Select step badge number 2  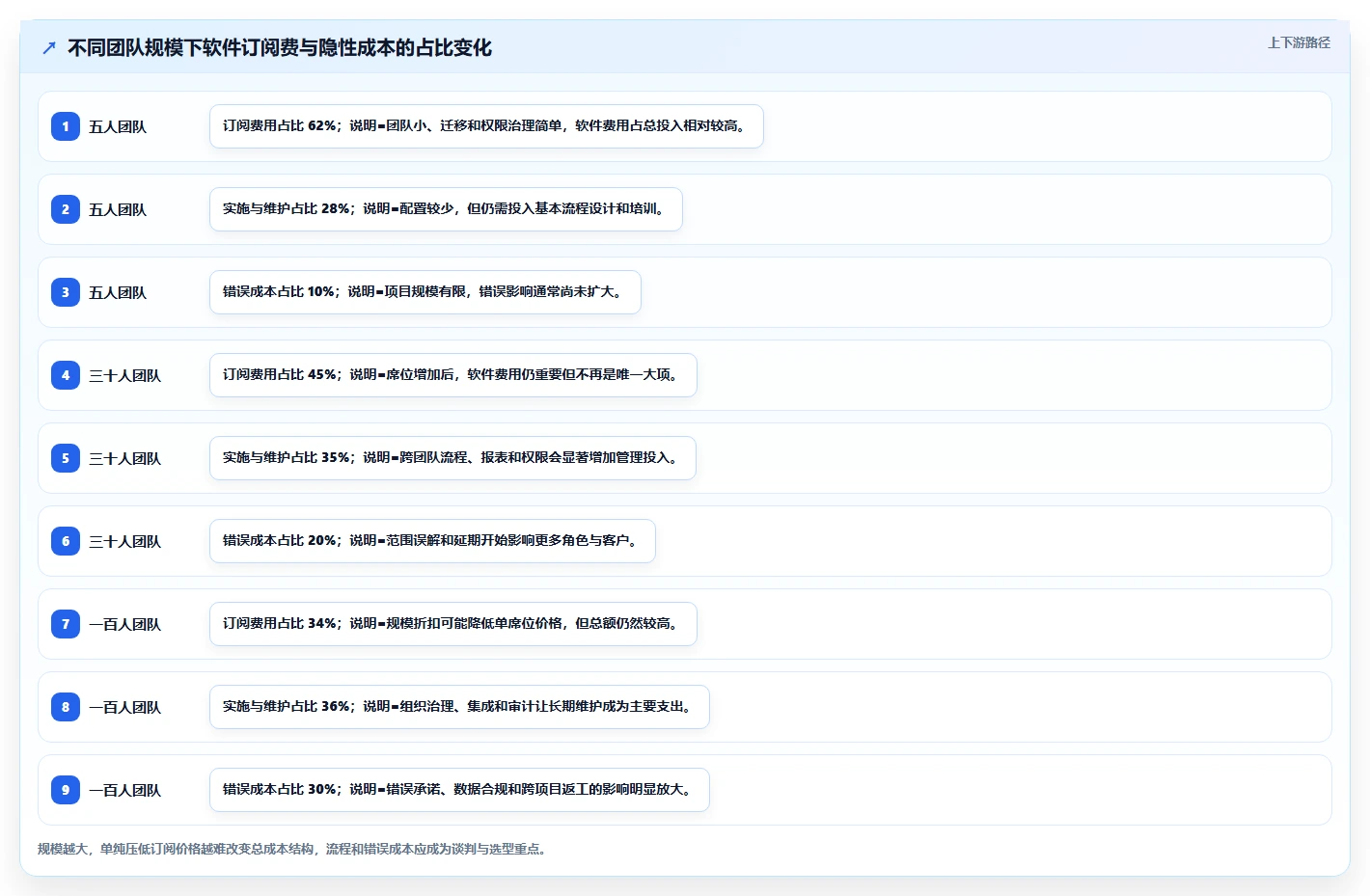click(66, 209)
